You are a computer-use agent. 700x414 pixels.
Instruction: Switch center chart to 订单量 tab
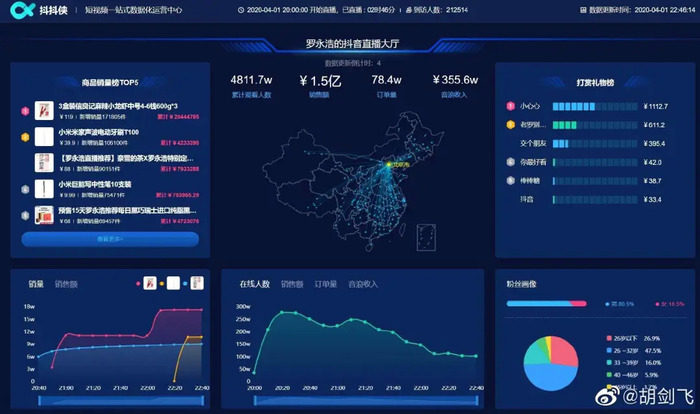coord(326,284)
